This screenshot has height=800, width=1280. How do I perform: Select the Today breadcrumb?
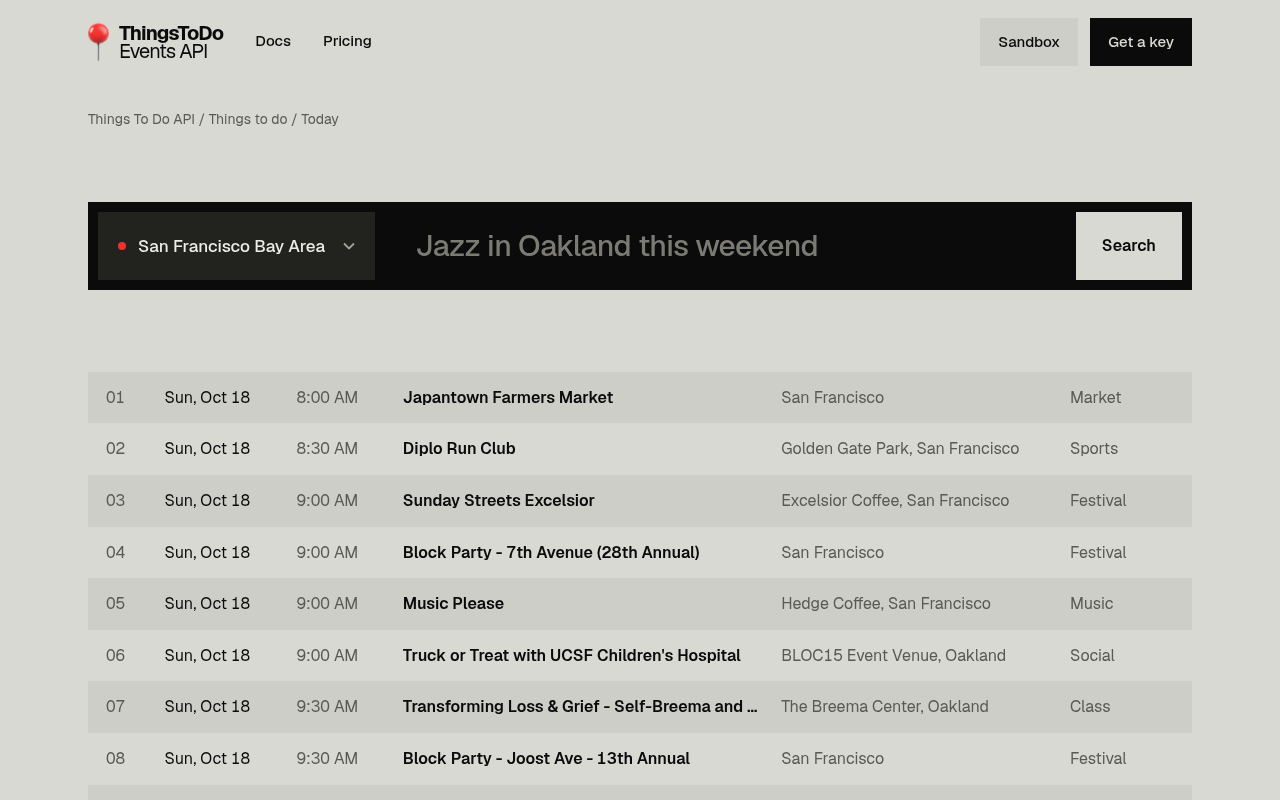coord(320,119)
